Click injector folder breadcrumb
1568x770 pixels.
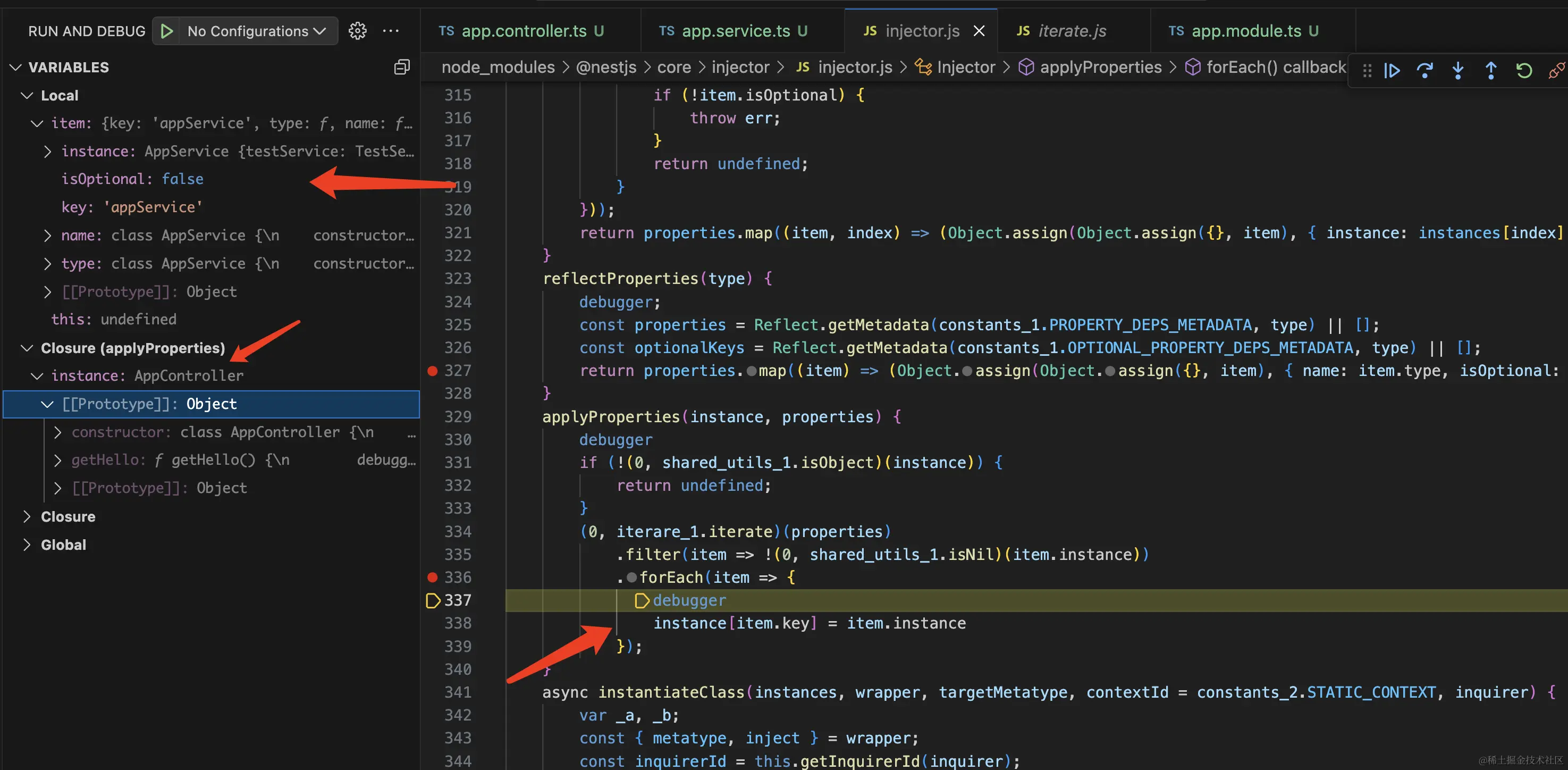click(x=740, y=67)
